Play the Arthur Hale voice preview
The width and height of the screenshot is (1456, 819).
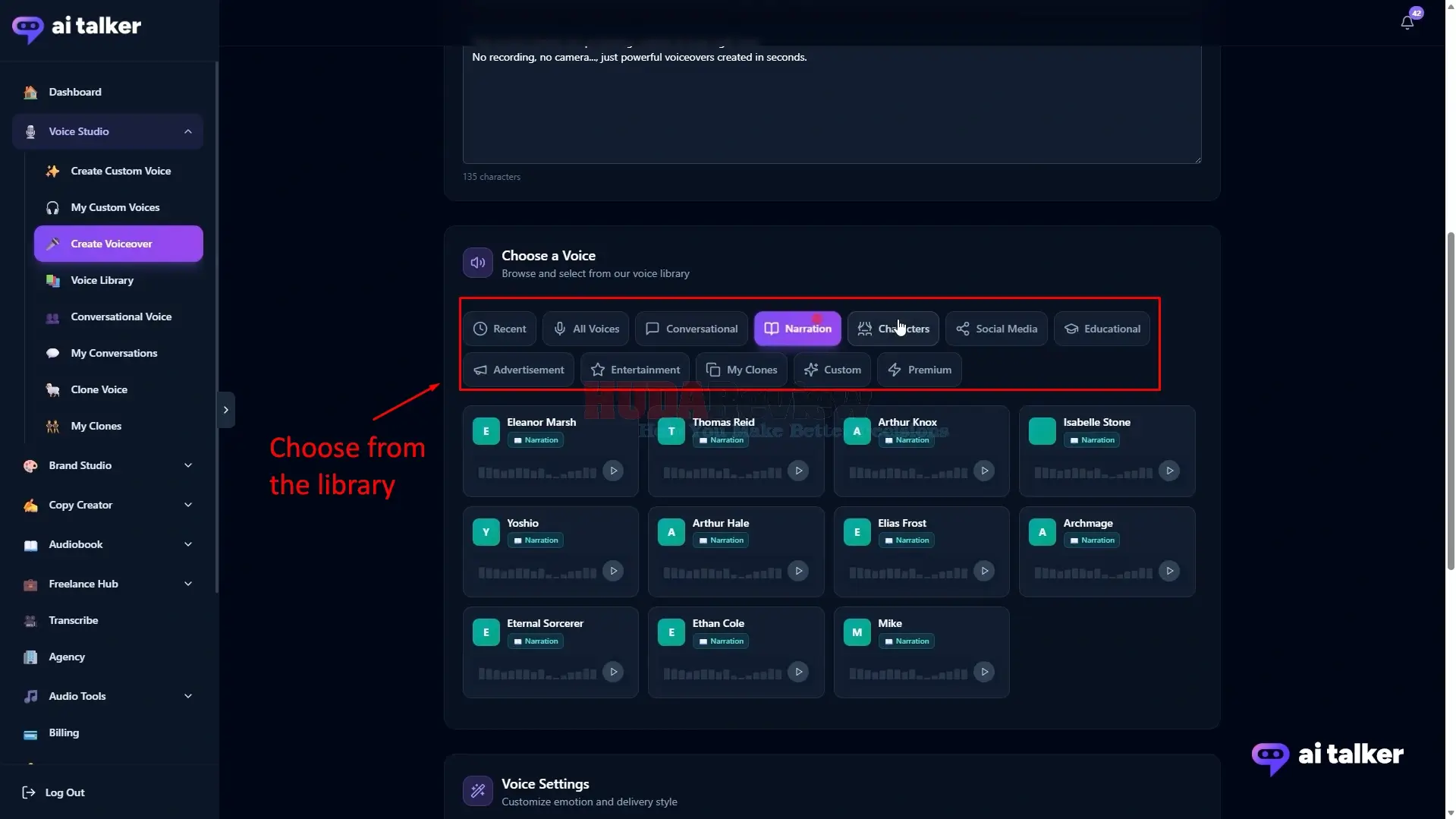798,571
